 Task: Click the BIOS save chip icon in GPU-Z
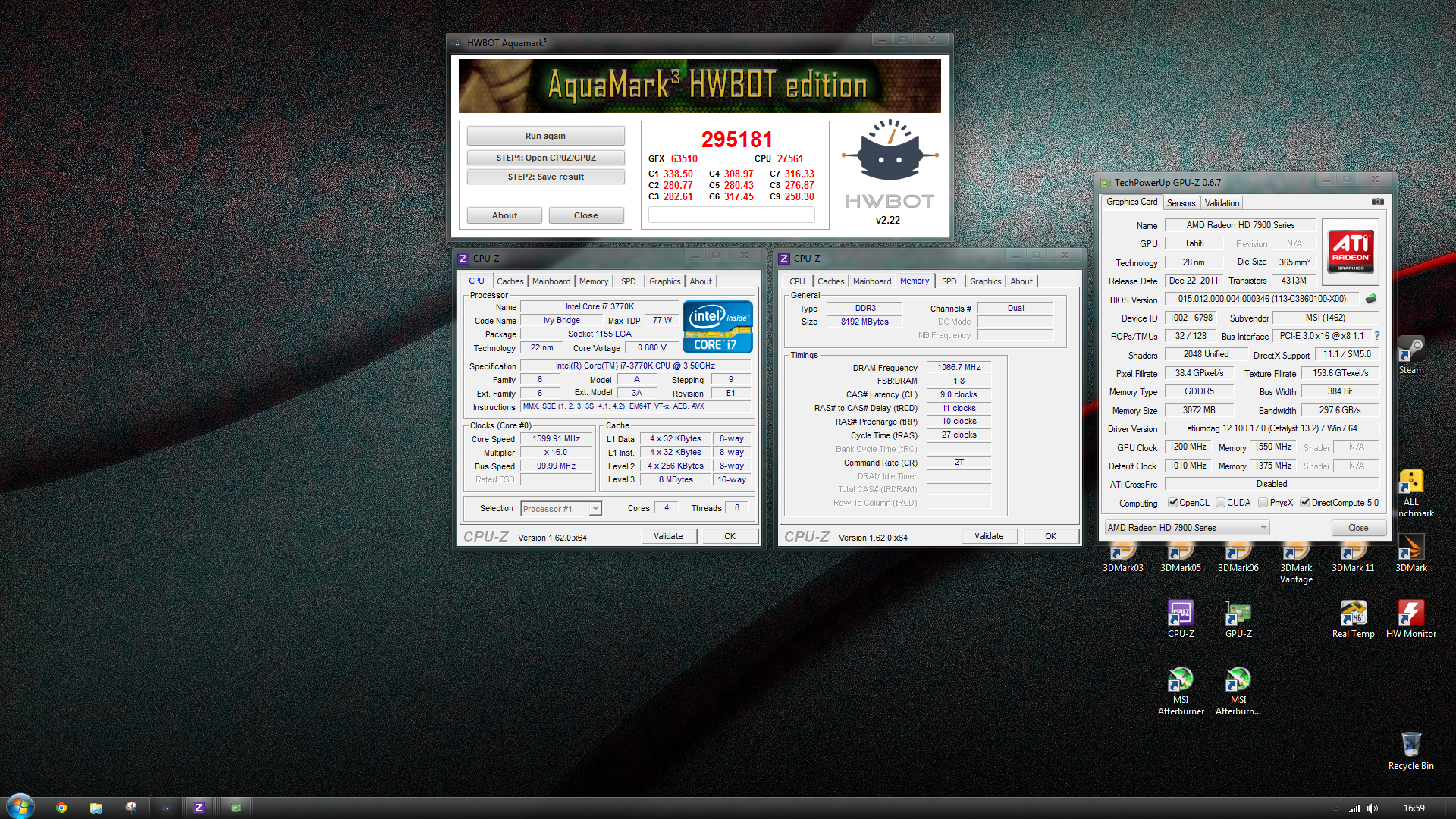(1371, 299)
